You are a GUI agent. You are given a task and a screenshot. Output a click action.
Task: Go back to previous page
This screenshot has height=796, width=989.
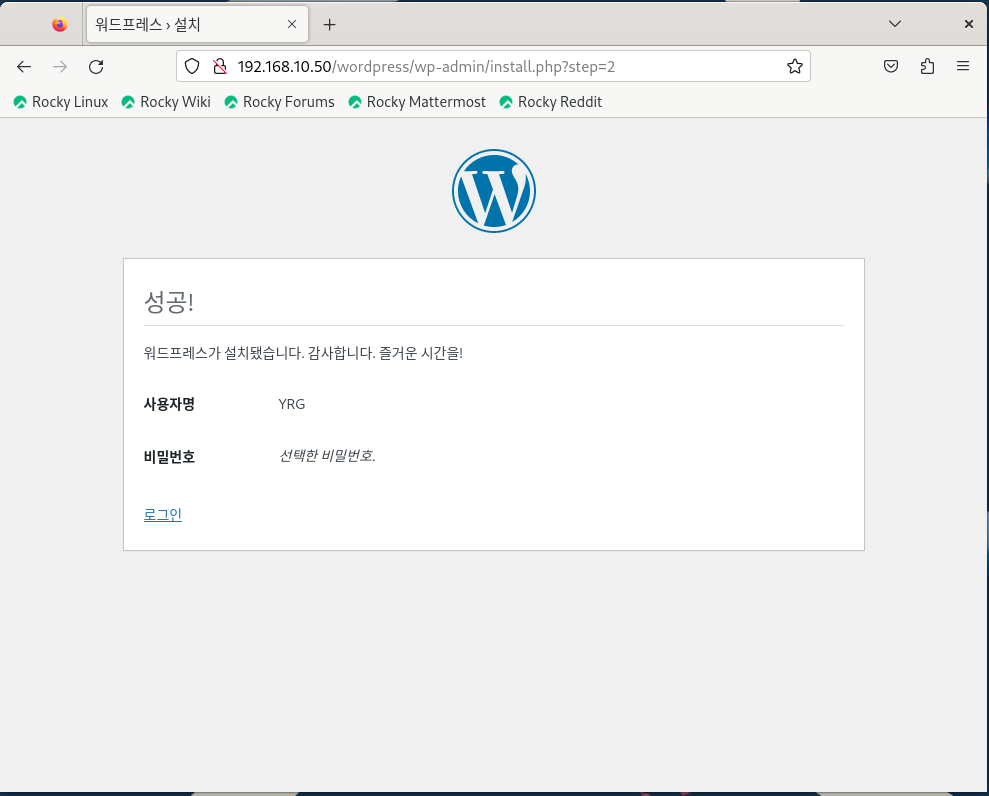24,67
